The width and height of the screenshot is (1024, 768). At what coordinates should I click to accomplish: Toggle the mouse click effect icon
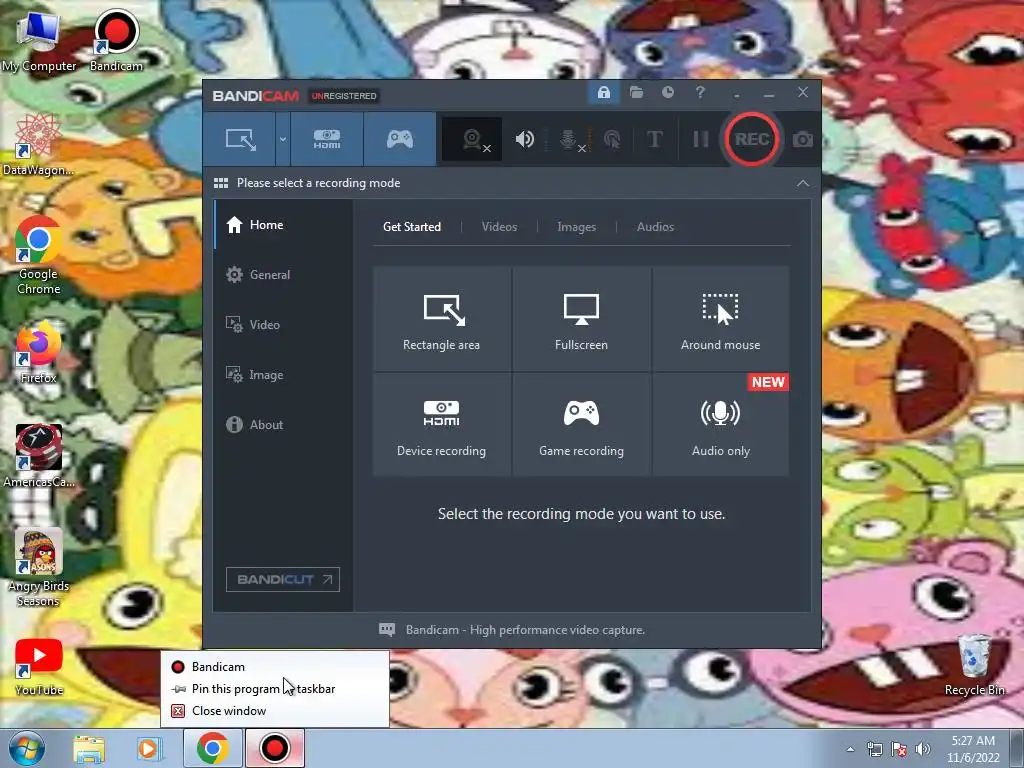(x=612, y=139)
